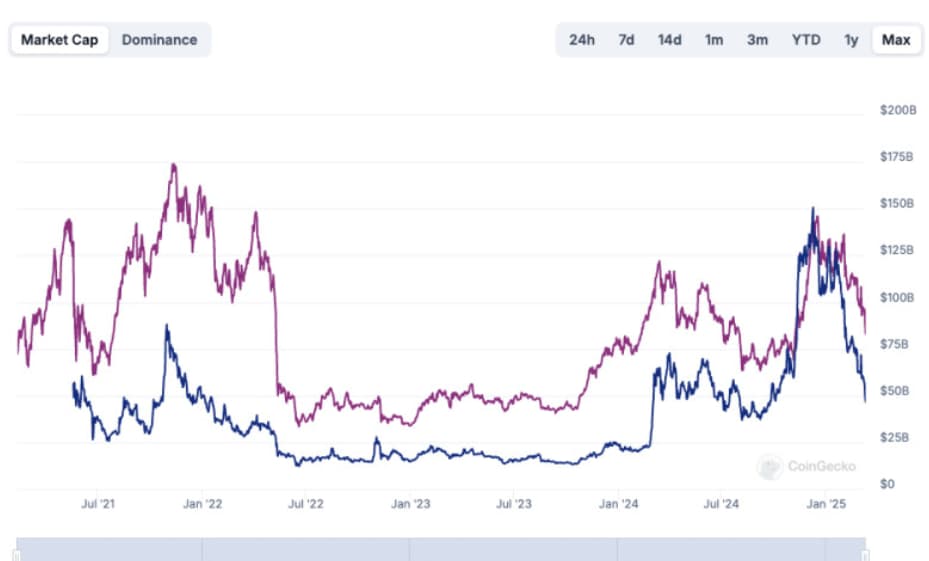Pick the 1y time range

point(851,40)
